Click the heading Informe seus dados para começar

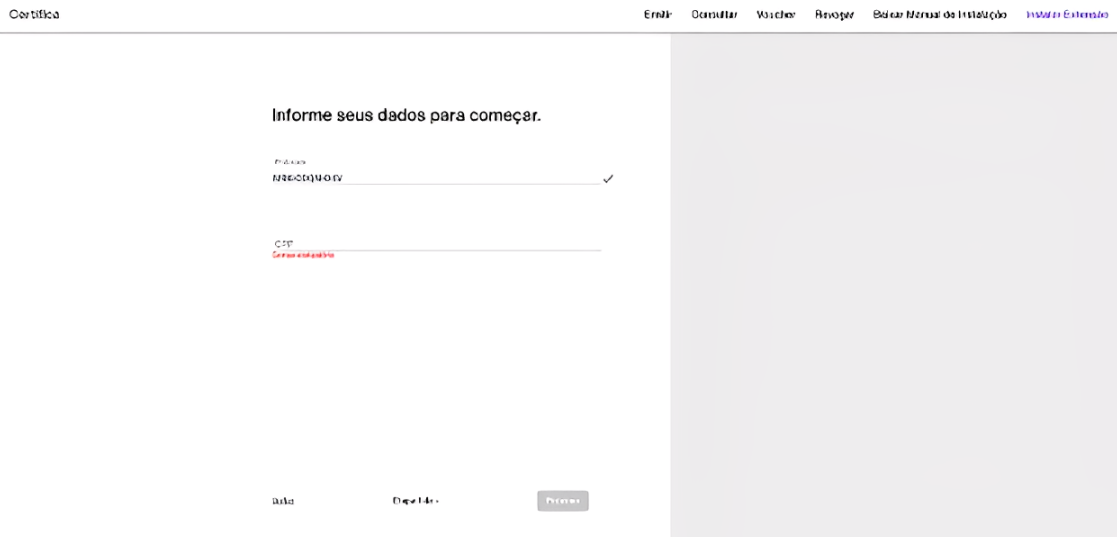click(x=406, y=115)
